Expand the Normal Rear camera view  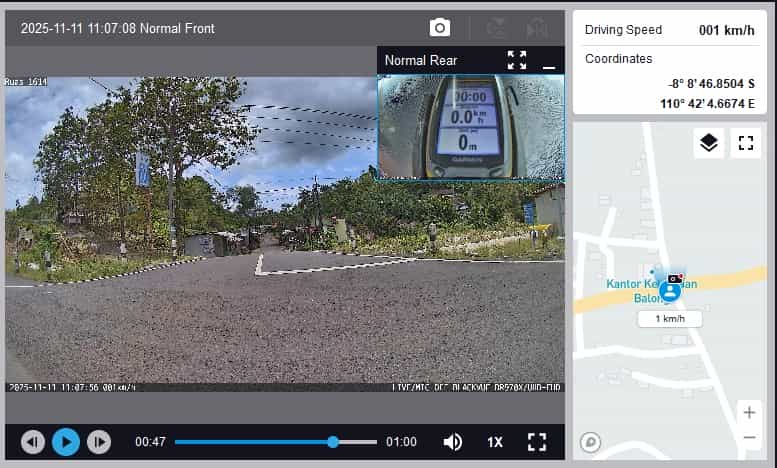point(516,60)
